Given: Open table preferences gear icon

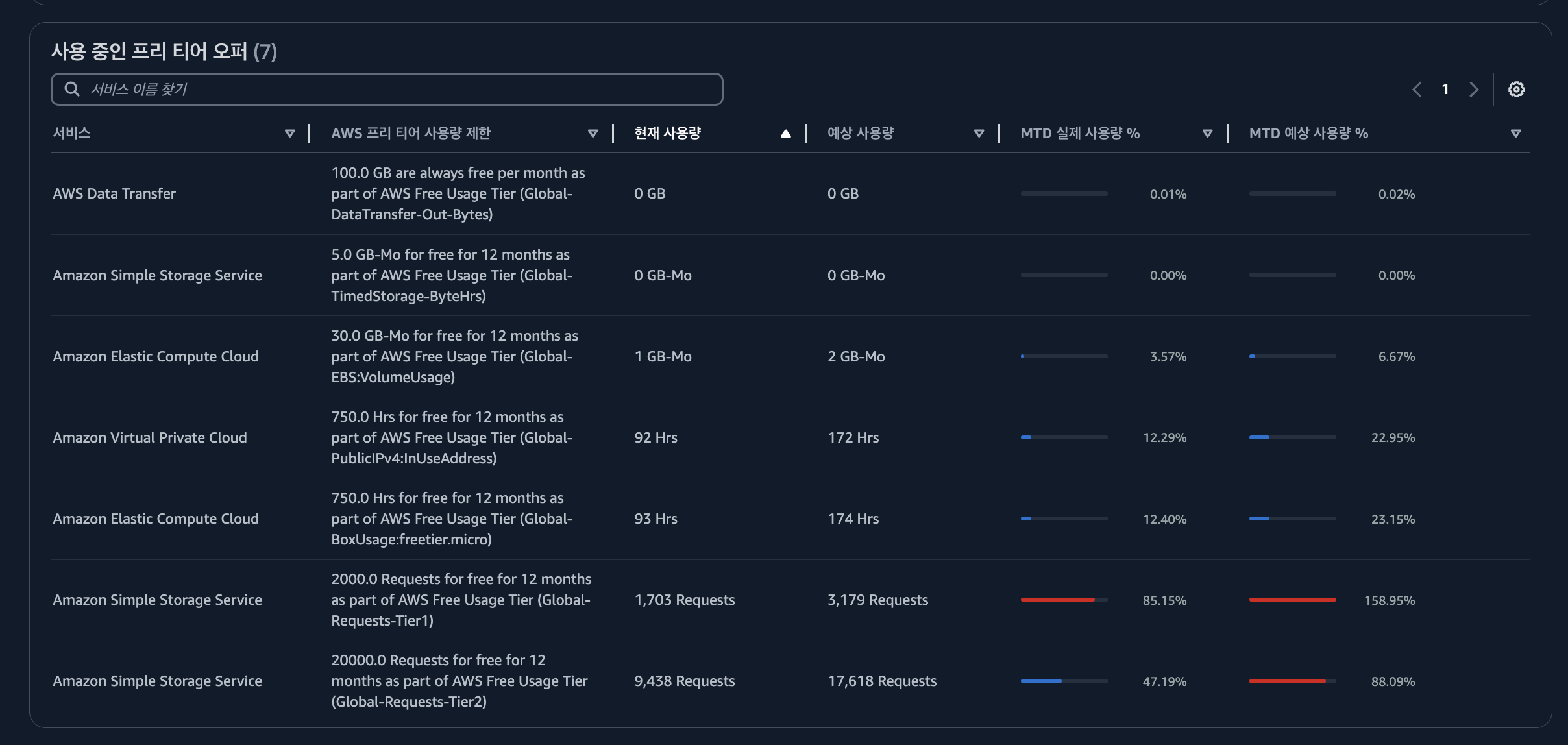Looking at the screenshot, I should pos(1516,89).
